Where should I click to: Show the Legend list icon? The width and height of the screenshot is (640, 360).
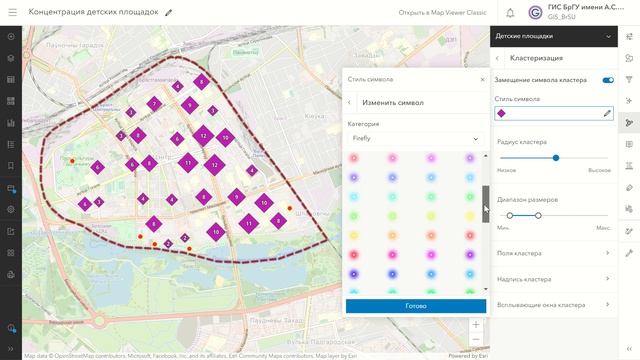(x=11, y=144)
